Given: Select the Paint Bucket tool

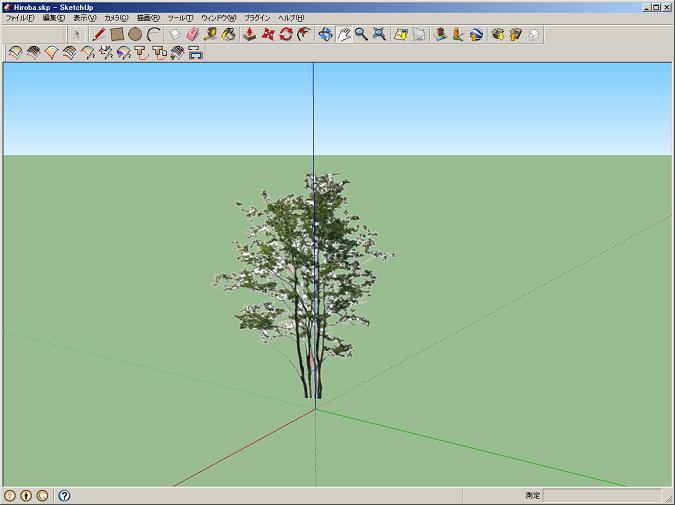Looking at the screenshot, I should [228, 34].
